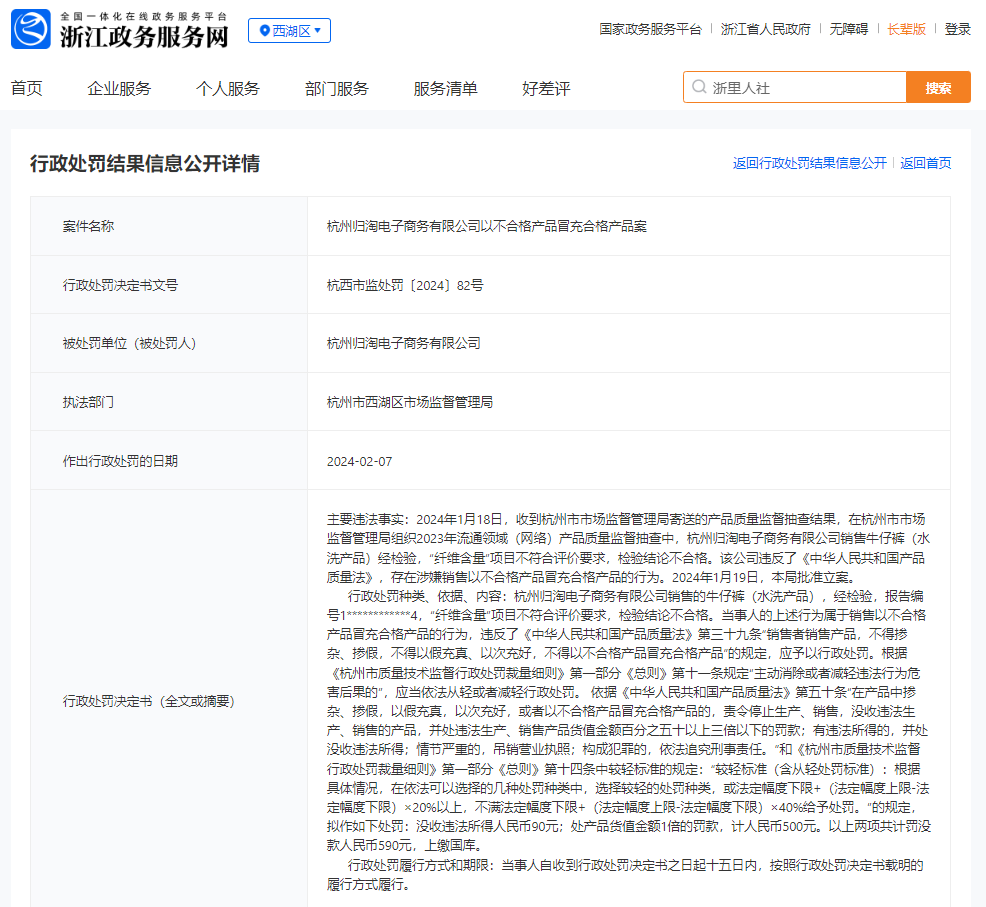Select the punished company name 杭州归淘电子商务有限公司 value

pyautogui.click(x=404, y=343)
